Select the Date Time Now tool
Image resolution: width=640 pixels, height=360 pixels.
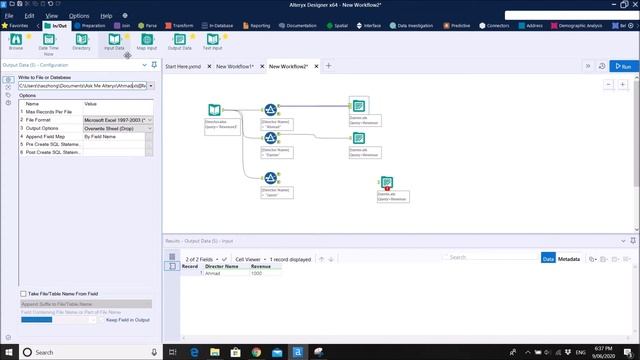tap(49, 44)
